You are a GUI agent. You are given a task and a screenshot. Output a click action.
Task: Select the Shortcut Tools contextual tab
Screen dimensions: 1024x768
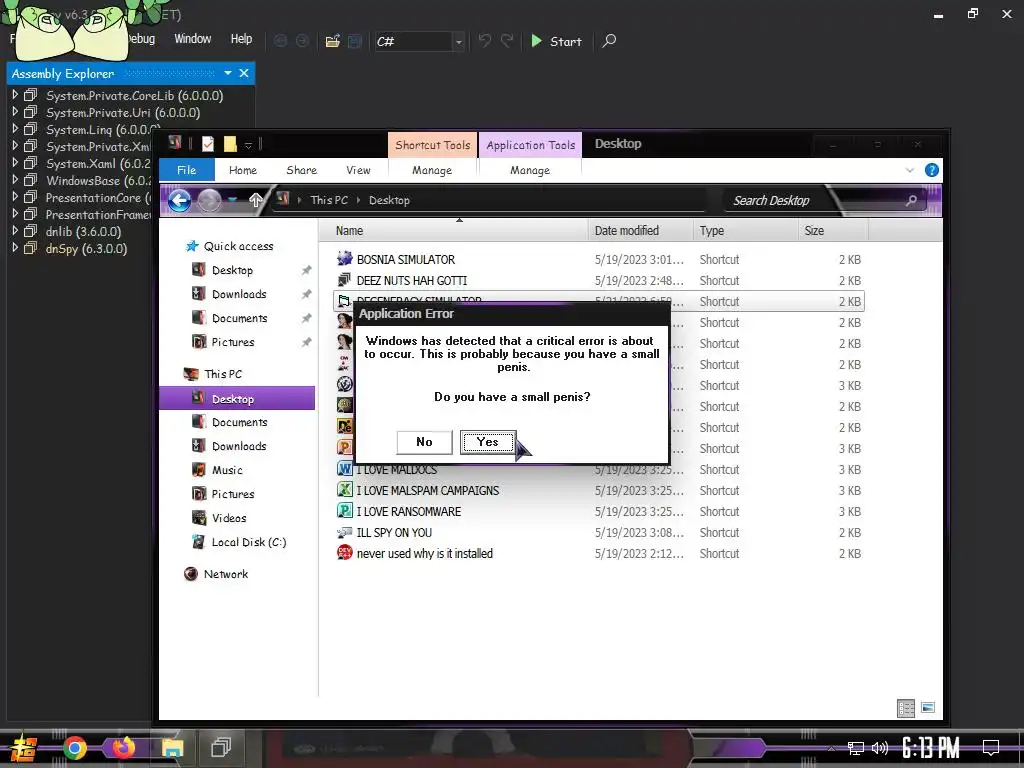(432, 145)
